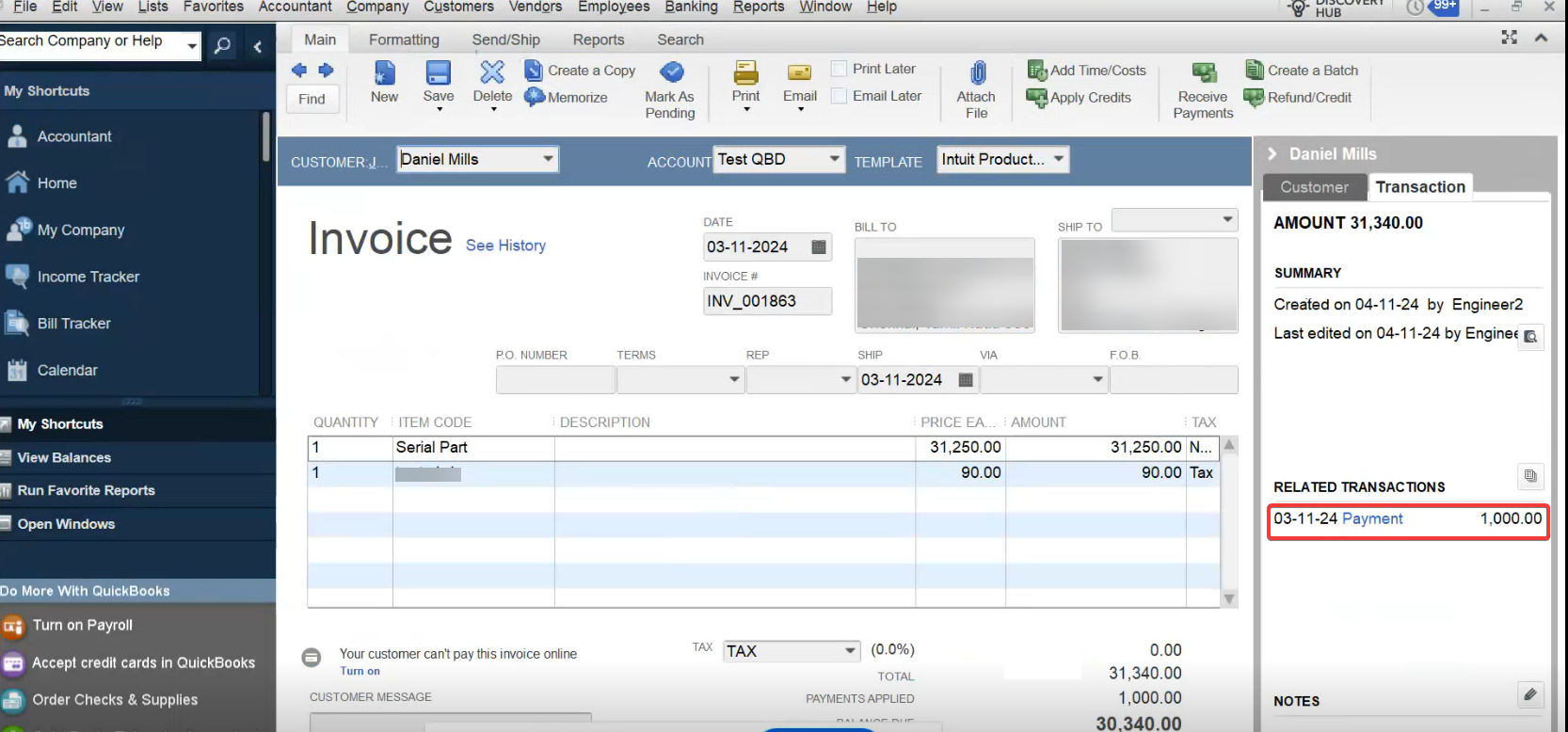Image resolution: width=1568 pixels, height=732 pixels.
Task: Open the Rep dropdown
Action: [x=845, y=380]
